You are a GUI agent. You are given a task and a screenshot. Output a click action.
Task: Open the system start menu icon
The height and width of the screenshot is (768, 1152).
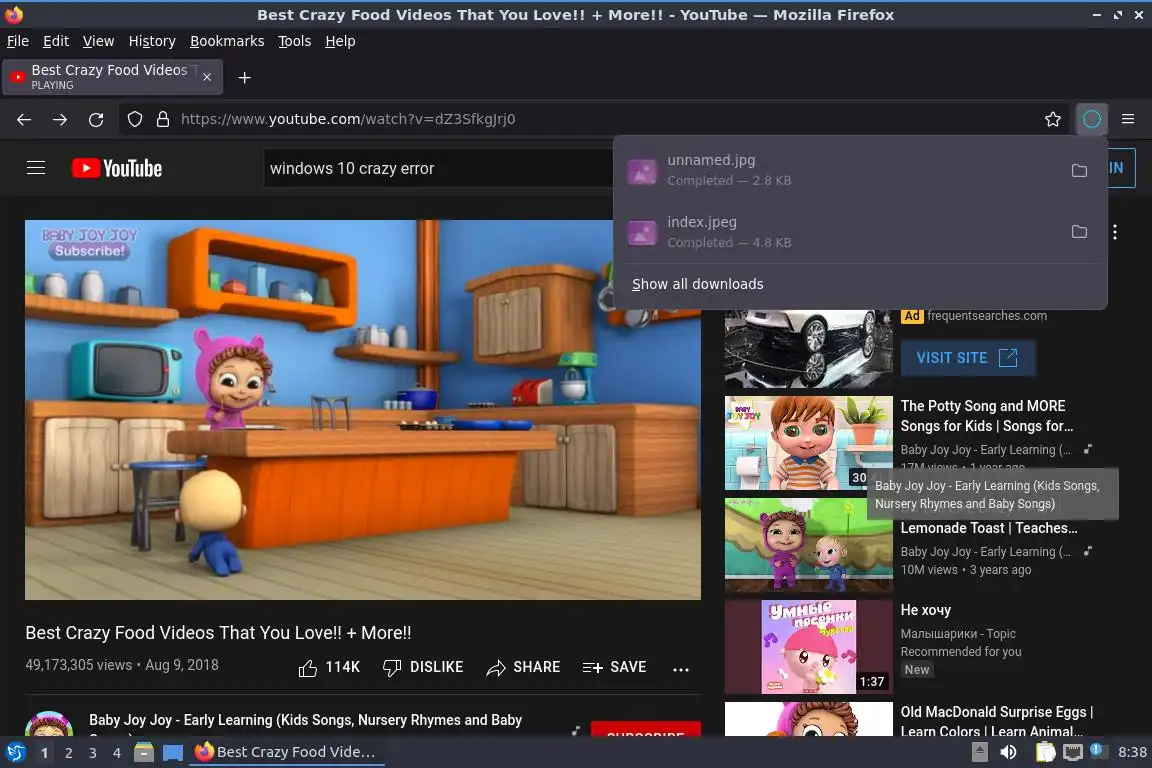point(15,752)
